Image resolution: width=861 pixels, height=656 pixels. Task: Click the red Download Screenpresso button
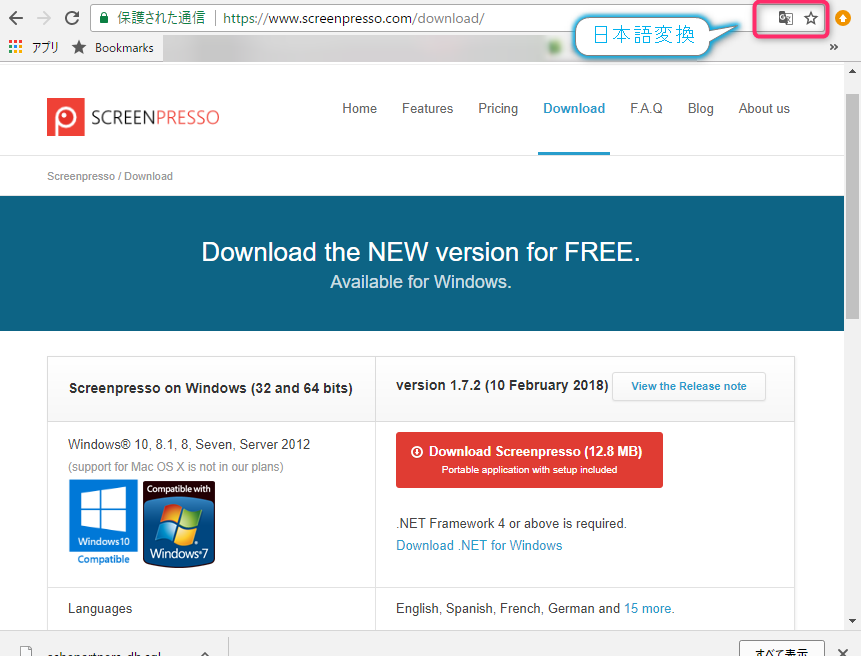529,460
